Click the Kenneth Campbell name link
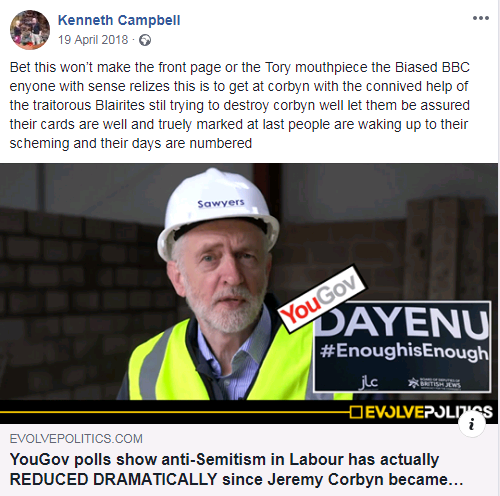The height and width of the screenshot is (496, 500). click(x=119, y=20)
